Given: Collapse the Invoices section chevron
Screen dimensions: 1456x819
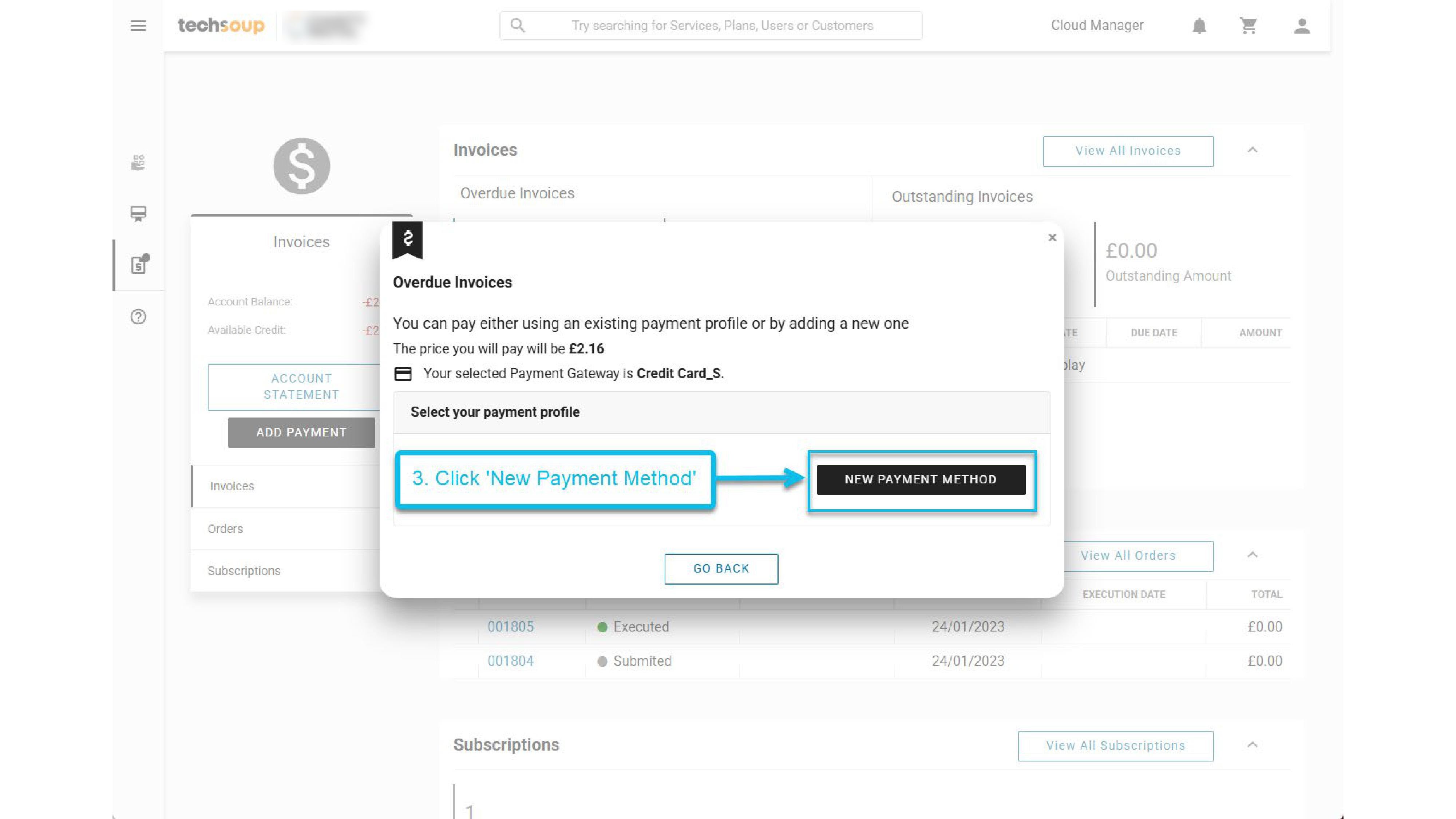Looking at the screenshot, I should pyautogui.click(x=1253, y=150).
